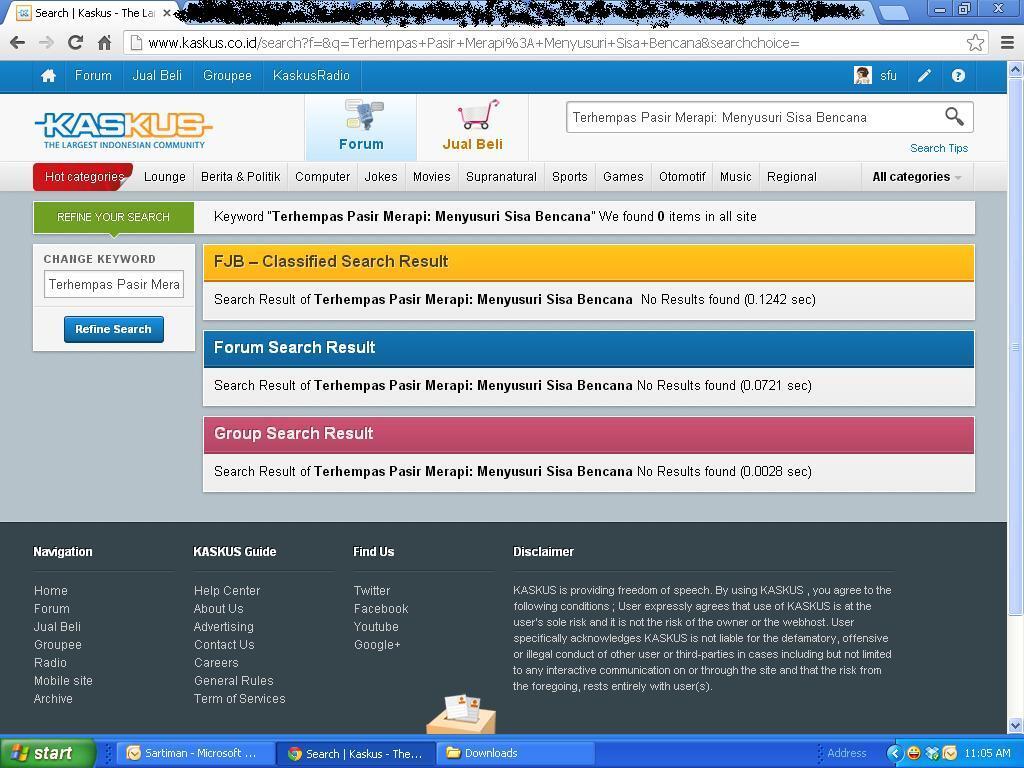
Task: Open Regional category
Action: 792,177
